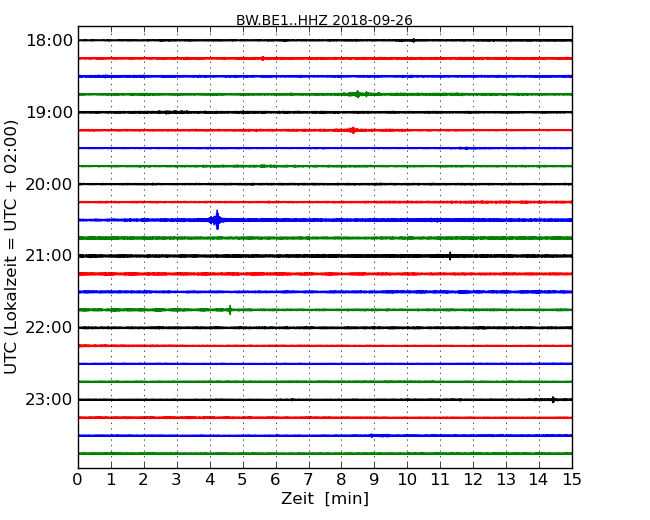Select the x-axis tick label 10
The image size is (650, 520).
[407, 480]
